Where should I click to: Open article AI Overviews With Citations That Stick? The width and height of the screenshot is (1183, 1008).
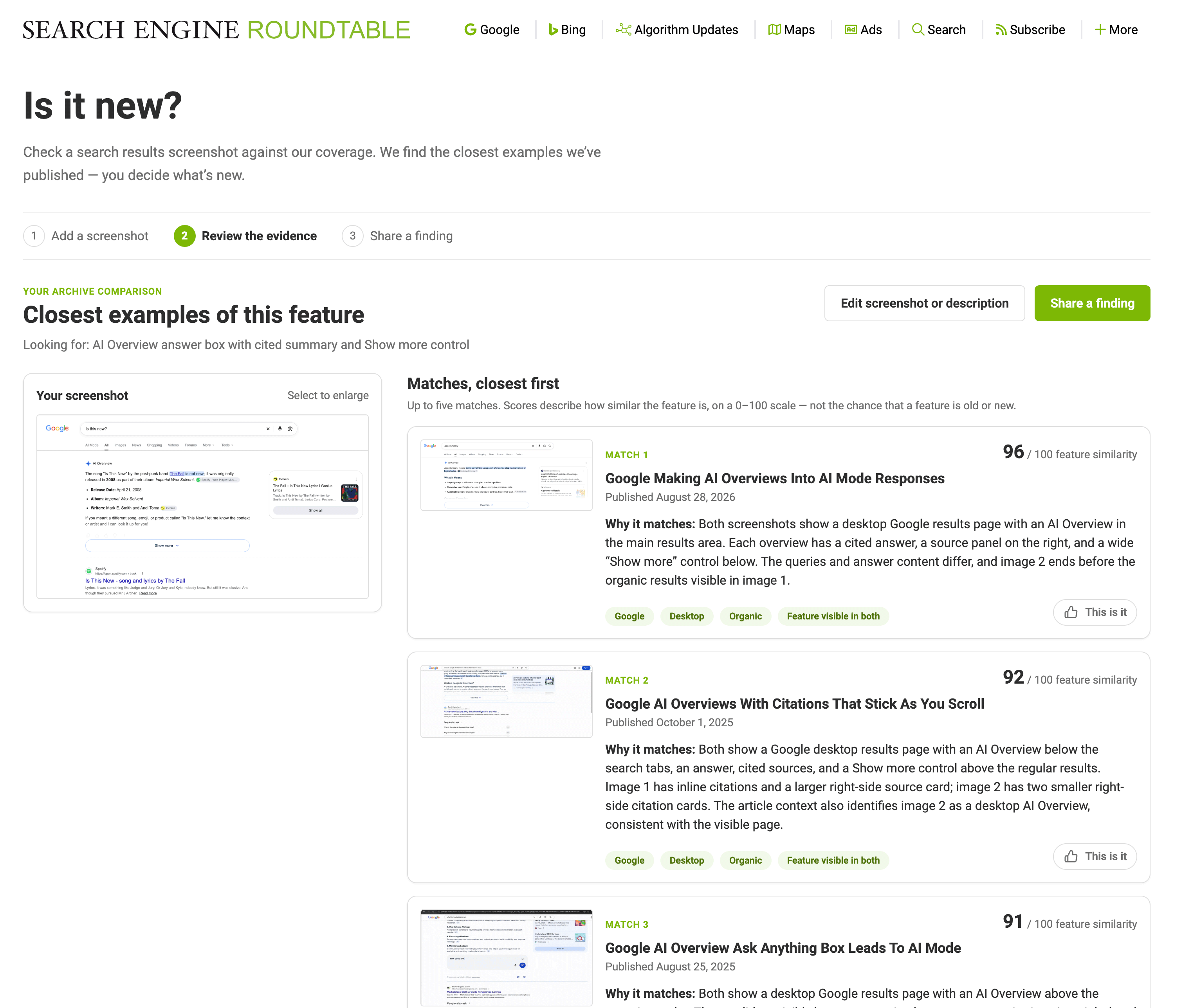coord(795,704)
